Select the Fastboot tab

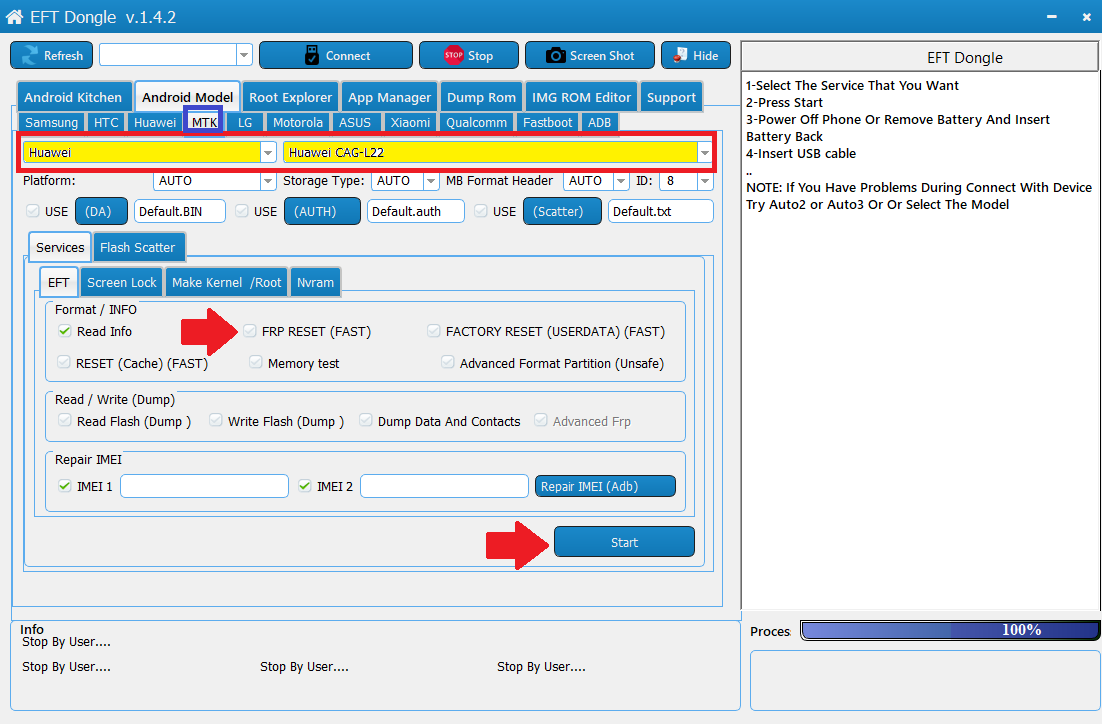click(x=547, y=122)
